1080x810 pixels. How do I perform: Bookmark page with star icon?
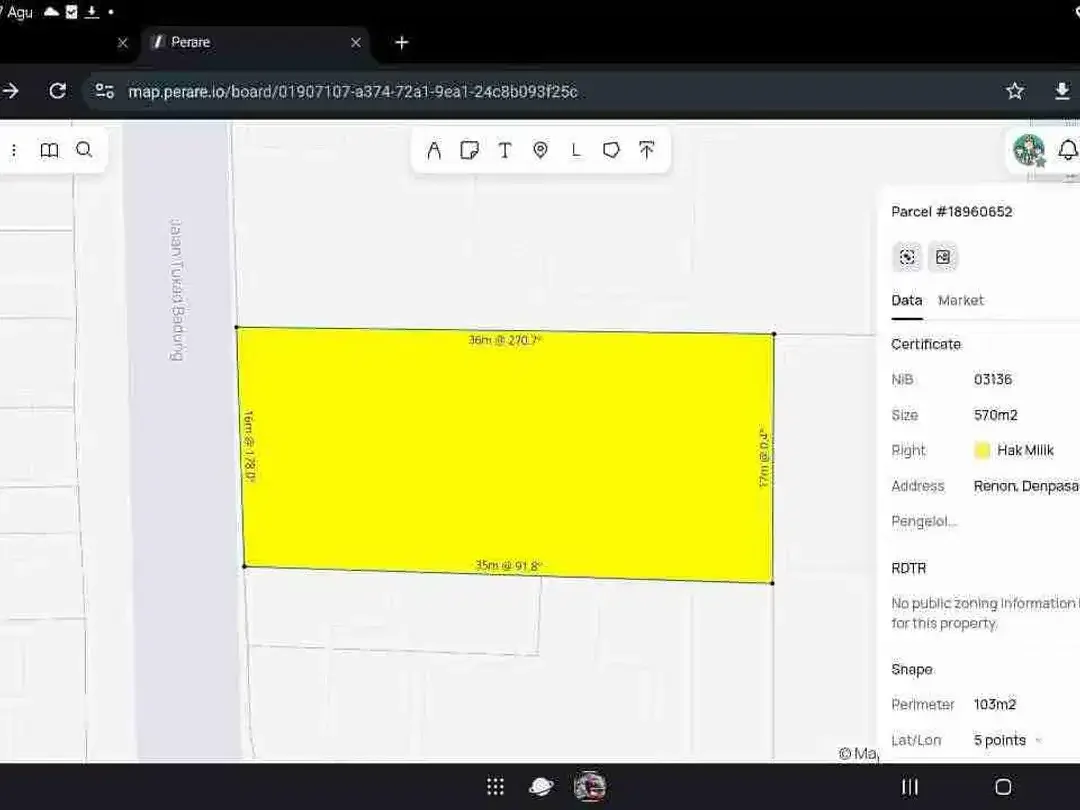pos(1015,91)
